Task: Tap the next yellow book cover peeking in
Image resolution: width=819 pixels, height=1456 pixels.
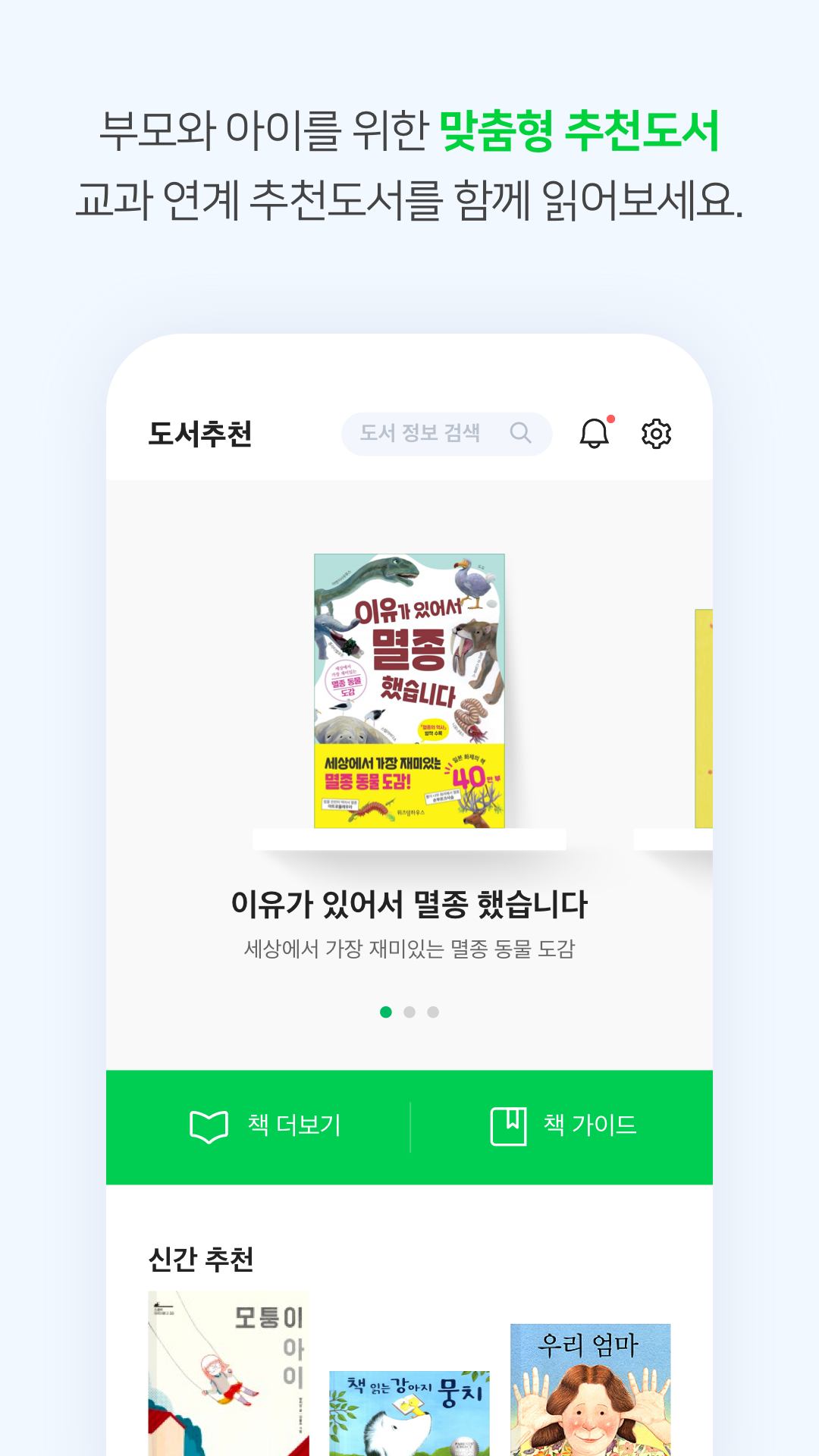Action: coord(704,718)
